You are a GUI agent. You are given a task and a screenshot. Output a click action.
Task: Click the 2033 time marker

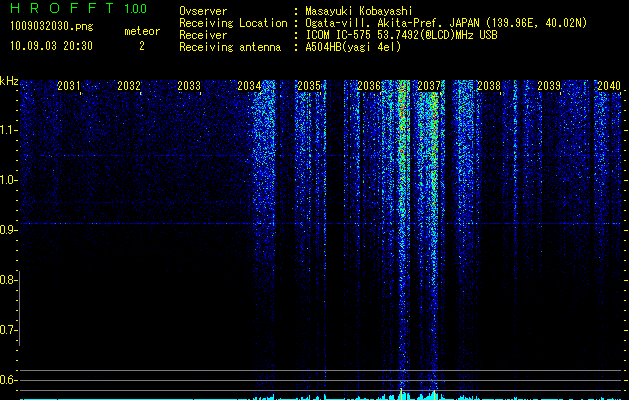(x=189, y=86)
